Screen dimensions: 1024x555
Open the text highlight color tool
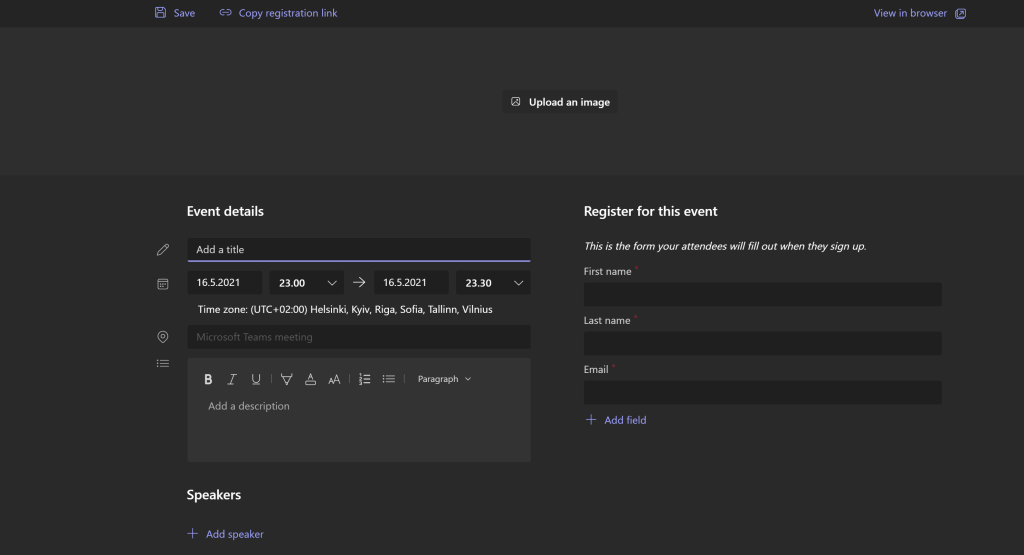(x=286, y=379)
